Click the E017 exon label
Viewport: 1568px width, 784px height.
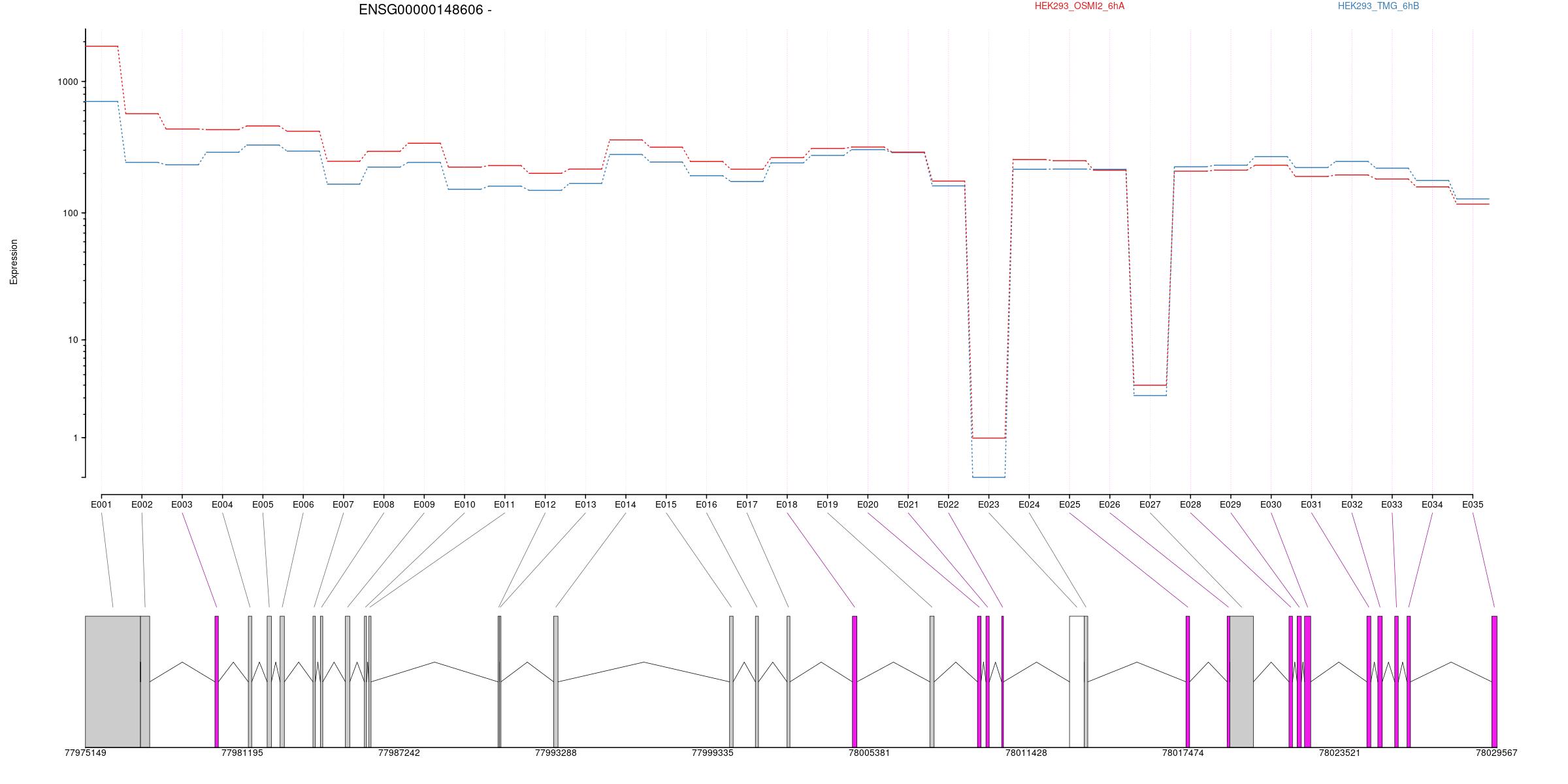pos(747,504)
